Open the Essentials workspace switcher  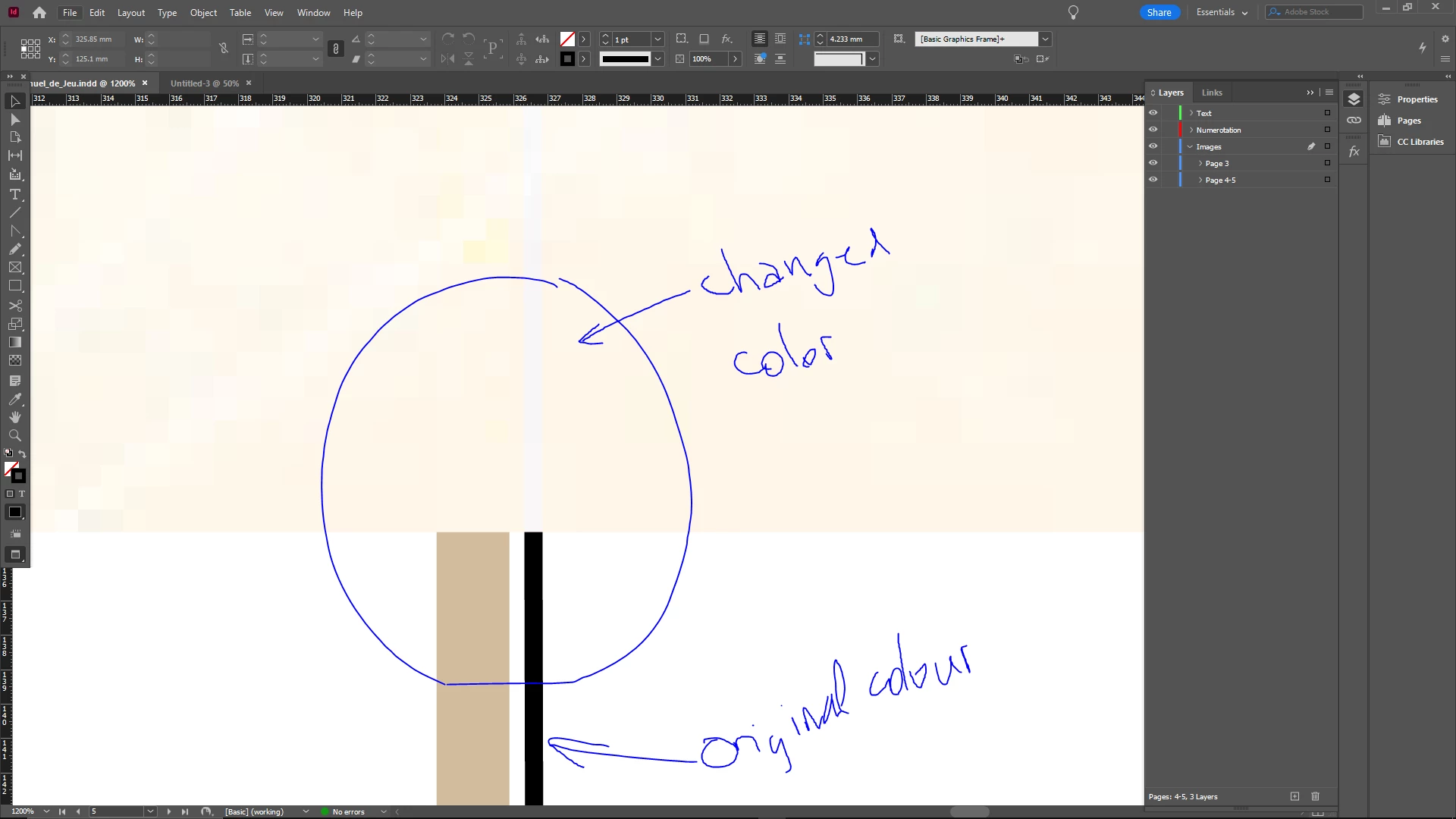click(1222, 12)
